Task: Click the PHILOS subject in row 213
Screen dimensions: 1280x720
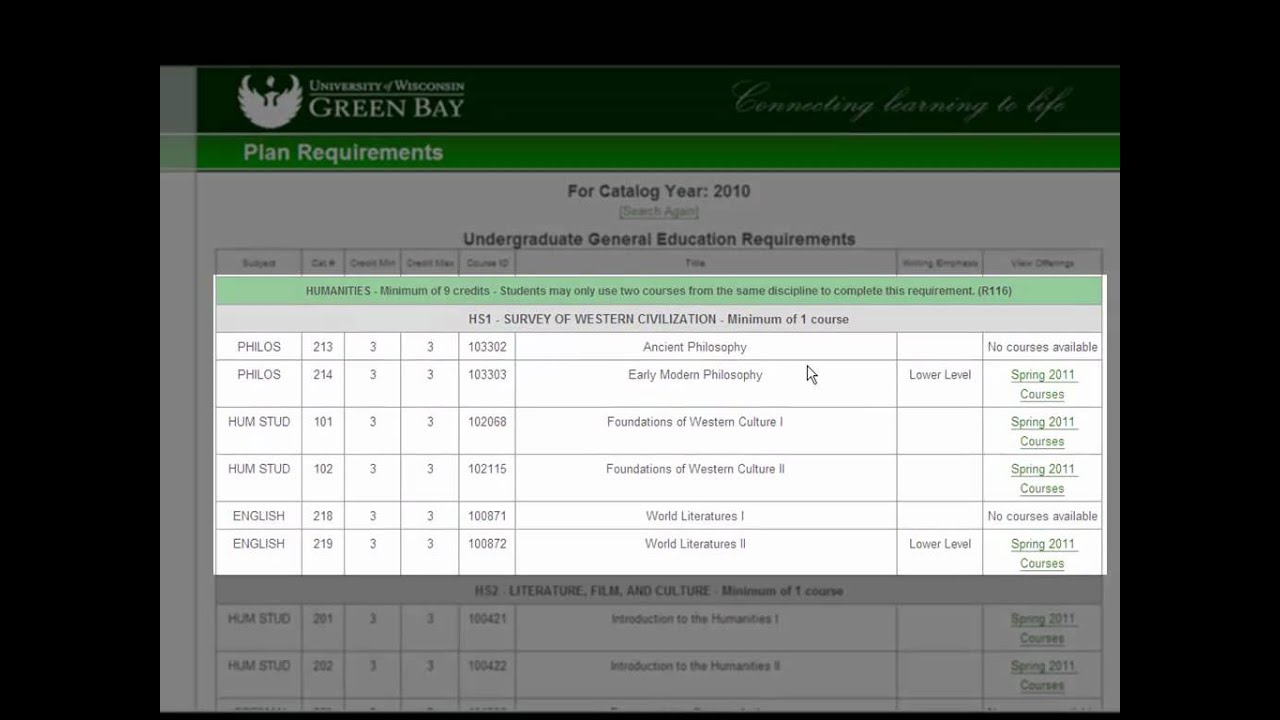Action: (259, 347)
